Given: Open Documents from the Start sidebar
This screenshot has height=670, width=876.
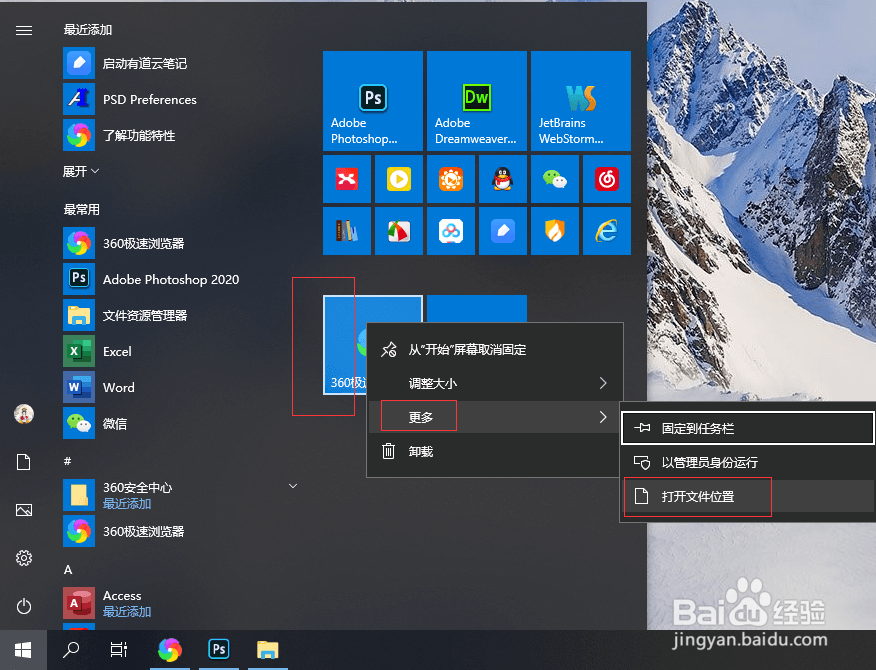Looking at the screenshot, I should coord(23,462).
